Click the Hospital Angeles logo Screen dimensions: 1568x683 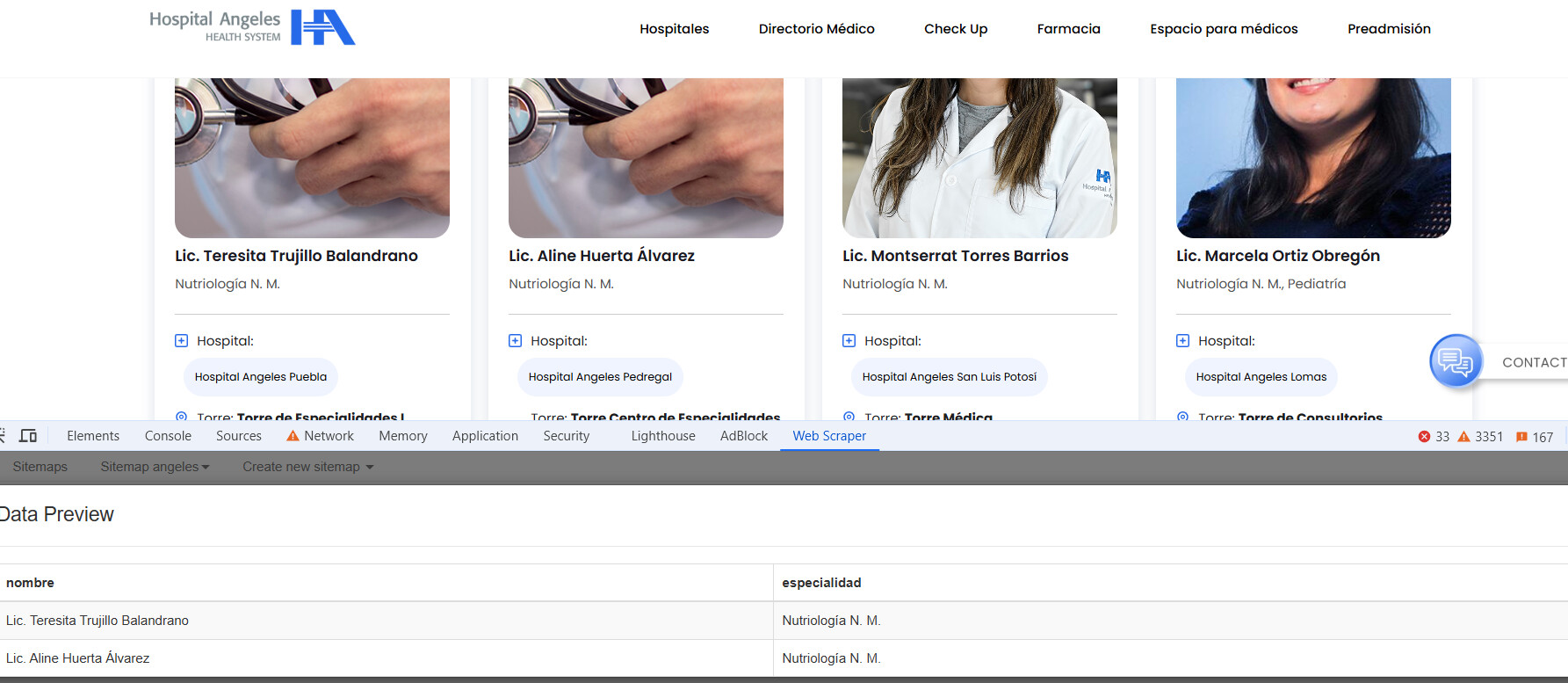pyautogui.click(x=252, y=27)
